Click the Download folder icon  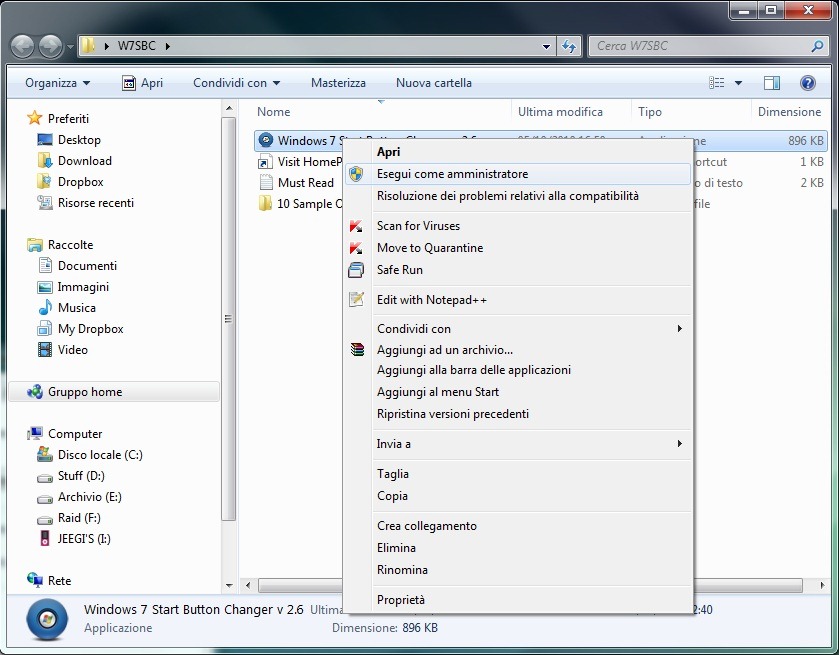coord(45,161)
